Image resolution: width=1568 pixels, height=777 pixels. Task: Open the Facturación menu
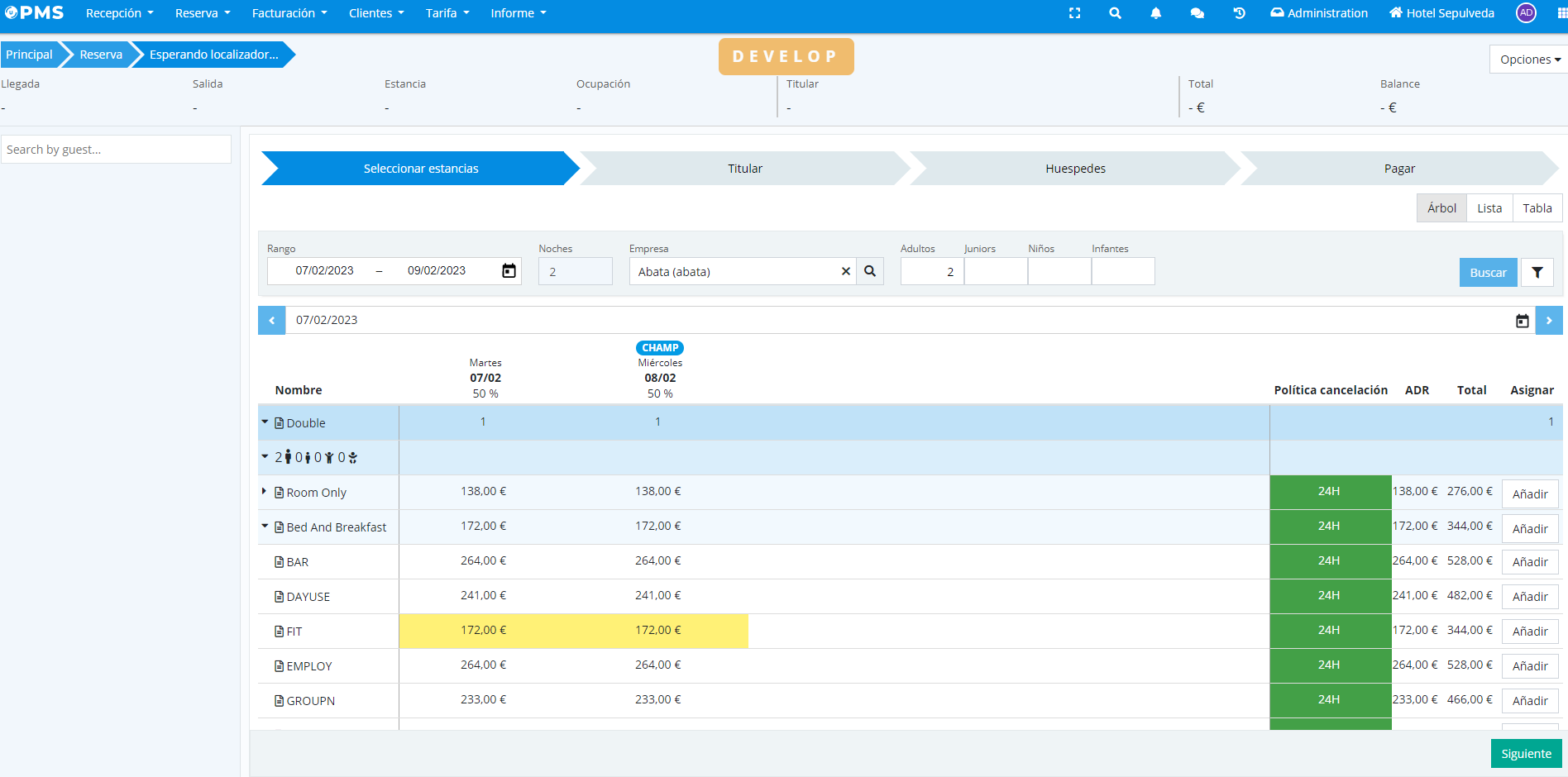point(289,13)
